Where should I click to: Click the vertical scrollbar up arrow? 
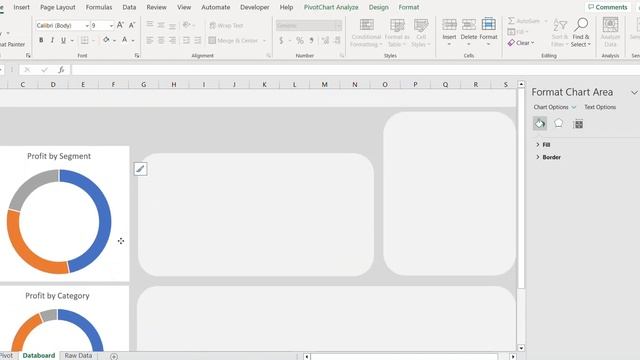[521, 84]
